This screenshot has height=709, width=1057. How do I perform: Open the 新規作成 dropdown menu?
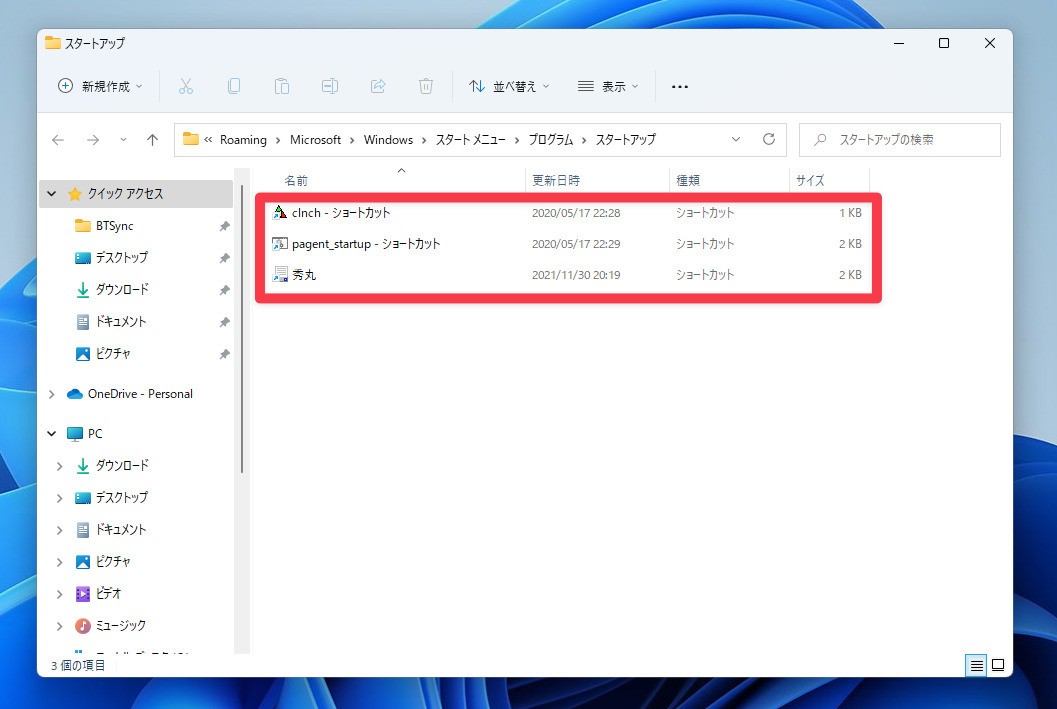click(x=100, y=86)
